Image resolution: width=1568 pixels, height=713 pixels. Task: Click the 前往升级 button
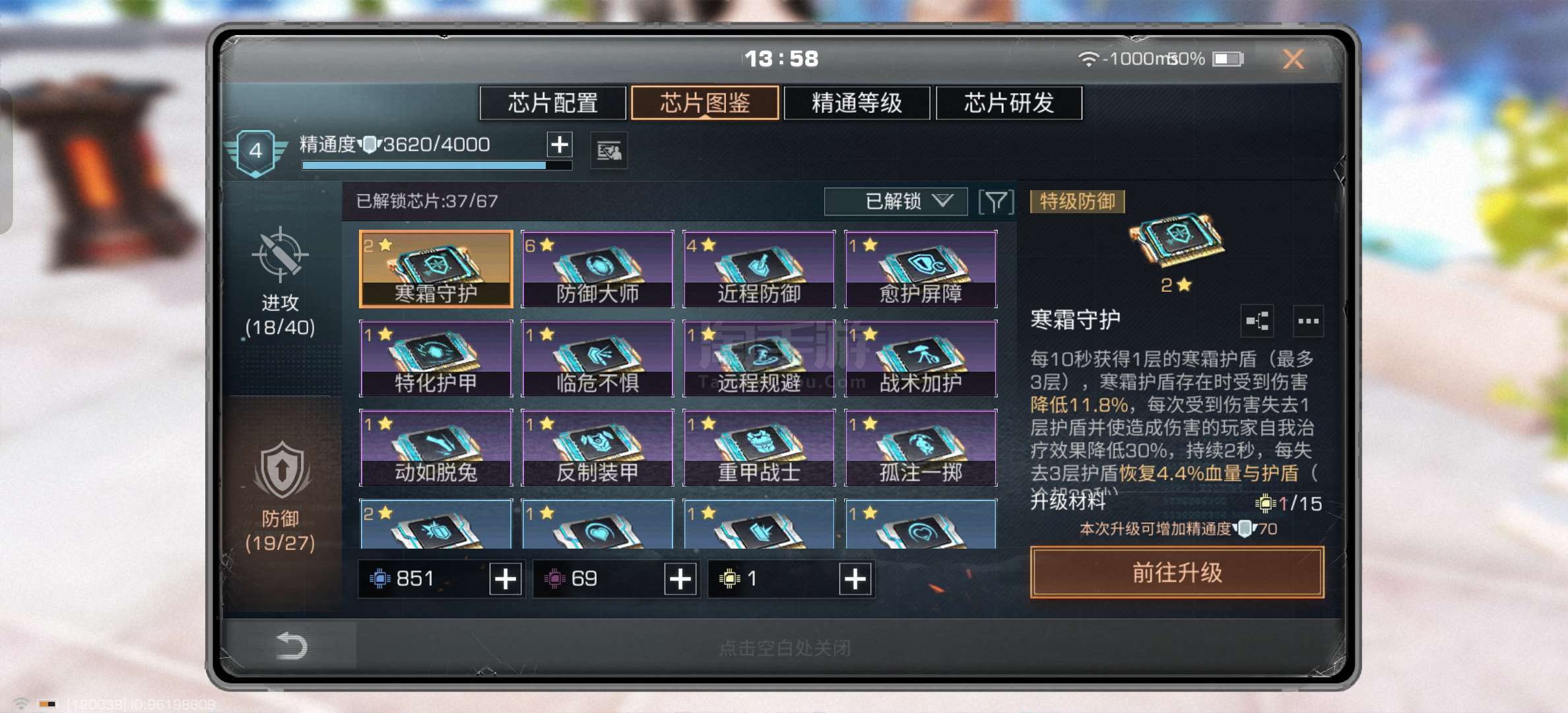click(1177, 572)
